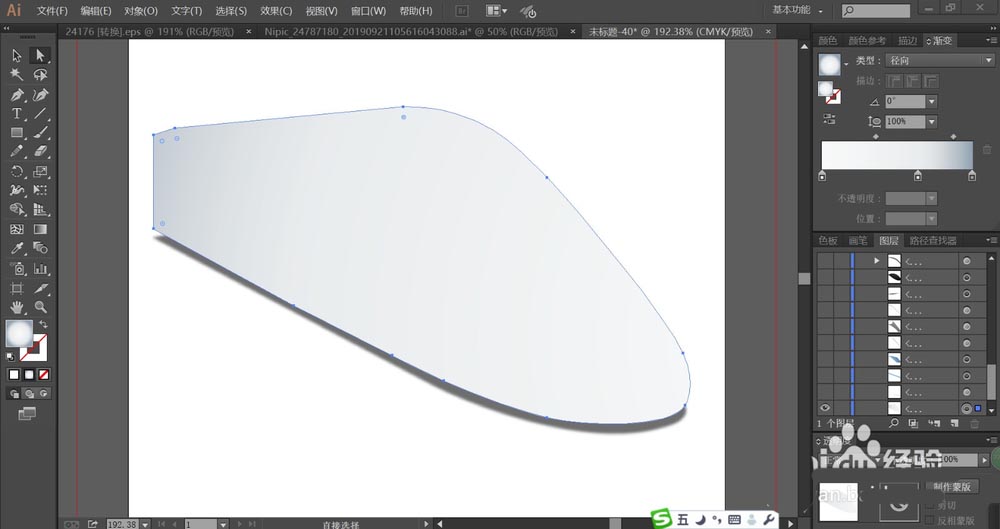Select the Hand tool
The image size is (1000, 529).
click(x=17, y=308)
